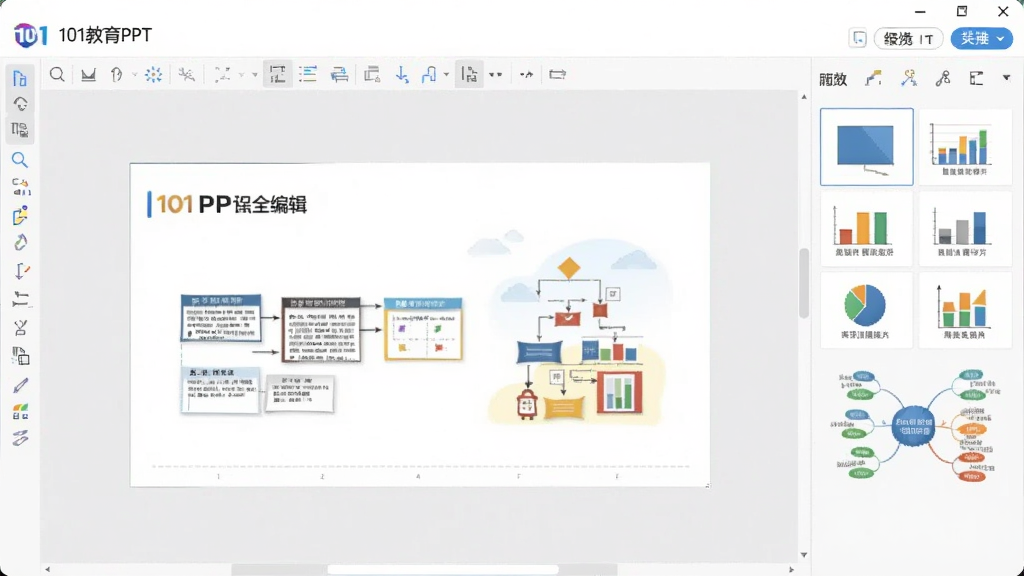Select the grey and blue bar chart thumbnail
The image size is (1024, 576).
click(x=965, y=229)
